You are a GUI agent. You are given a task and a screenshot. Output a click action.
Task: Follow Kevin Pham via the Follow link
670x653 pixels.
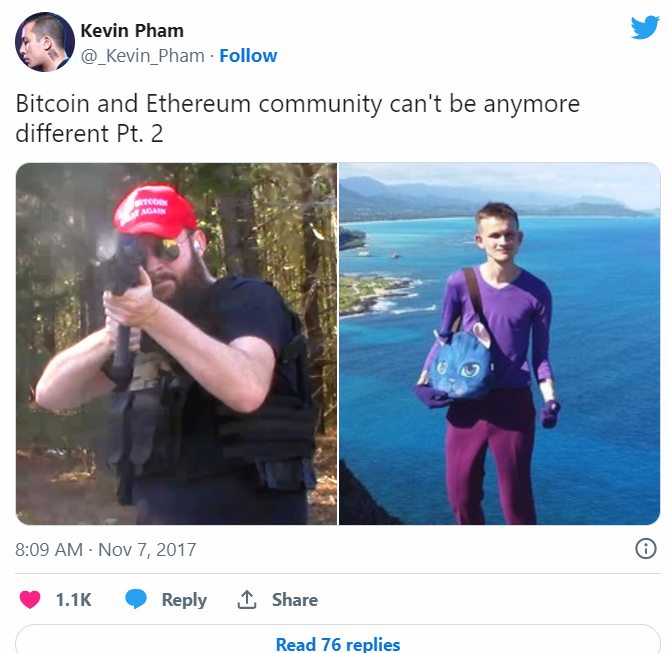(x=248, y=56)
